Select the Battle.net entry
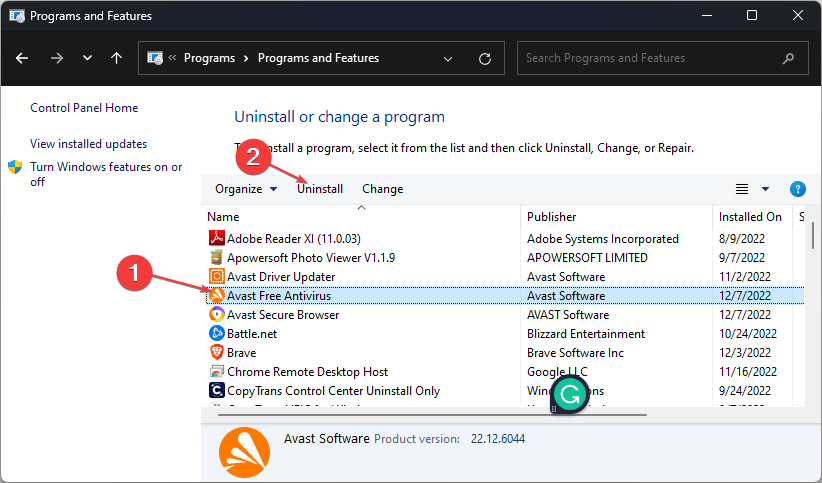Image resolution: width=822 pixels, height=483 pixels. 252,334
